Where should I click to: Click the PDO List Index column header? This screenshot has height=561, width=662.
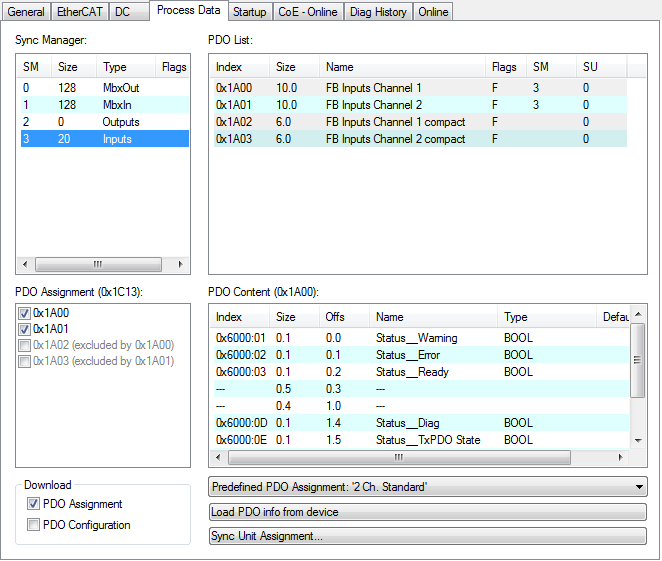pyautogui.click(x=239, y=67)
